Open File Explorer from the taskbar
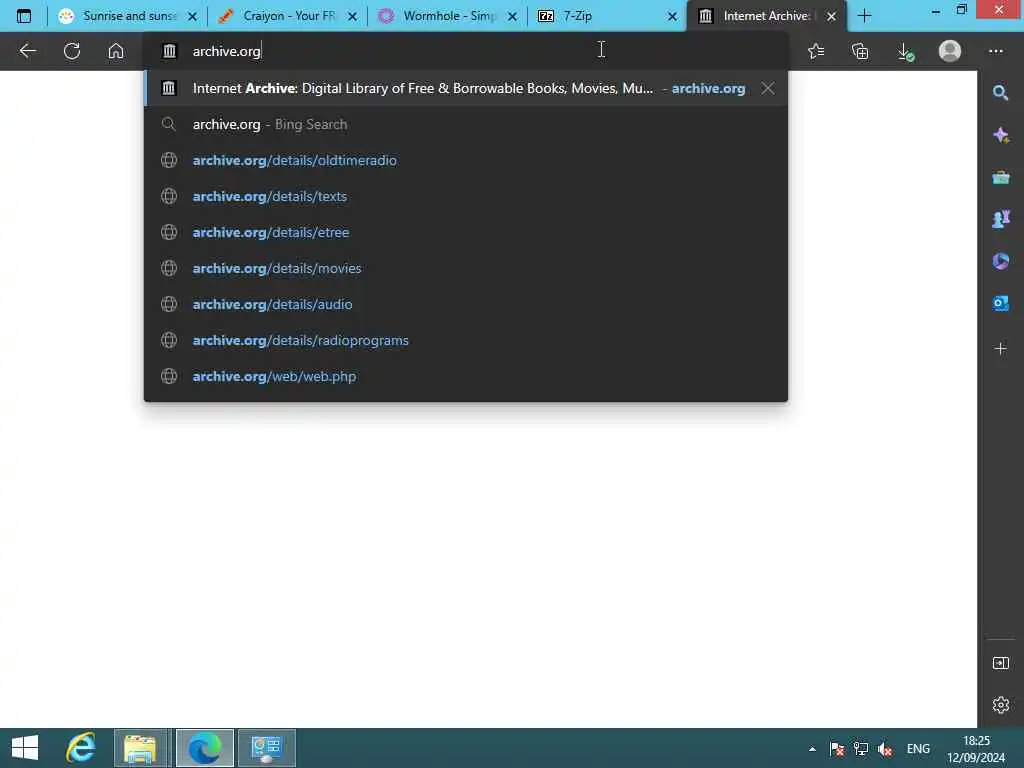 [x=140, y=748]
